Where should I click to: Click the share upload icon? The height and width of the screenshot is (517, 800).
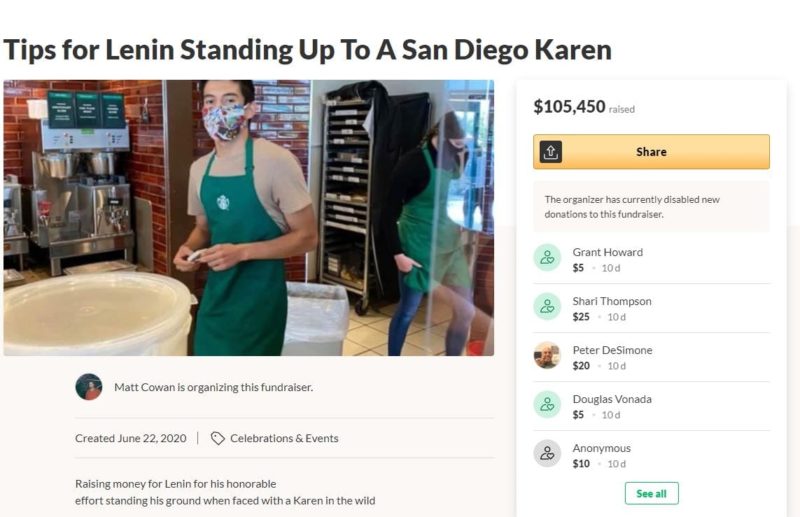[x=551, y=152]
